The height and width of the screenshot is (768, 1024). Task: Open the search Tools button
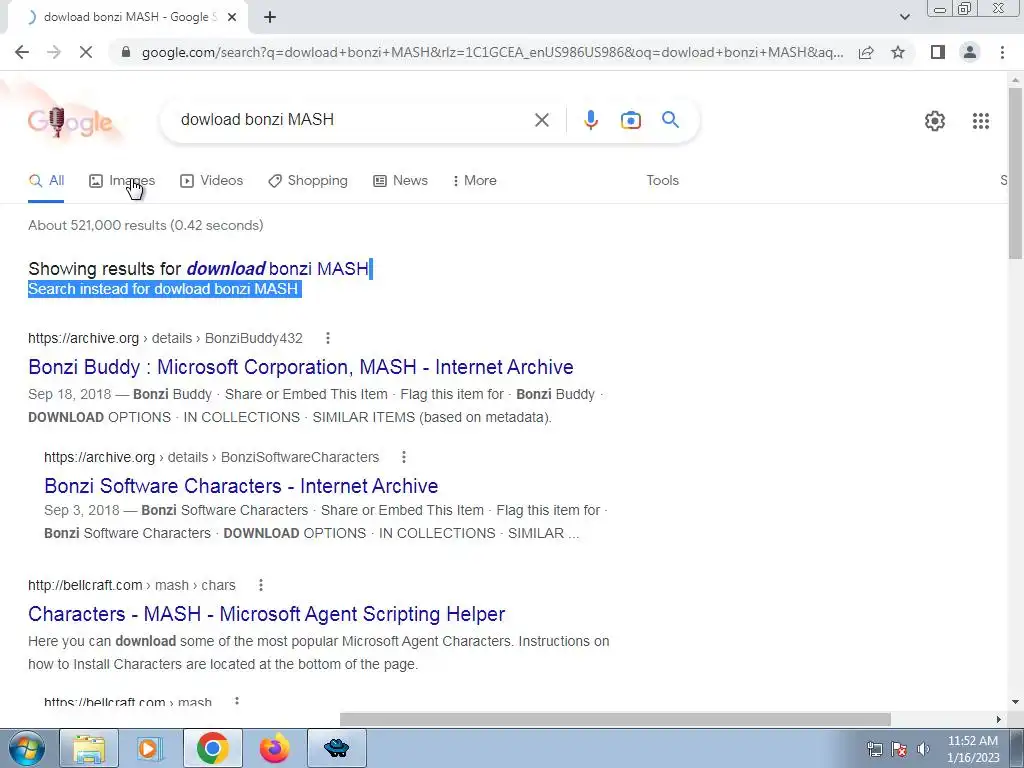pyautogui.click(x=662, y=181)
